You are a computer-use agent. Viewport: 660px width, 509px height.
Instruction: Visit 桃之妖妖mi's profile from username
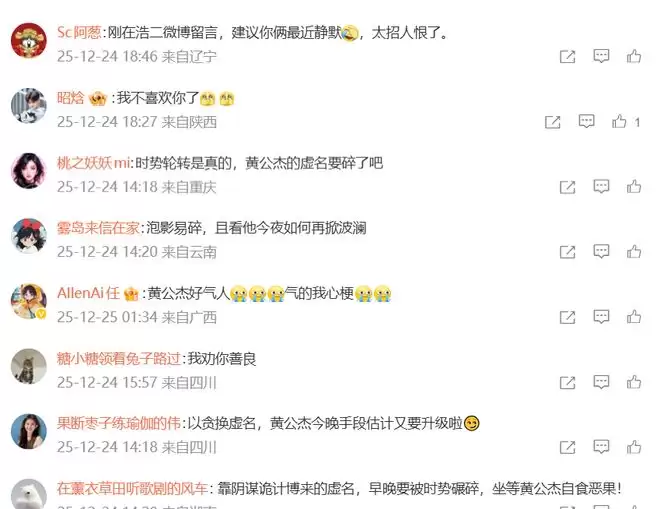(x=93, y=163)
